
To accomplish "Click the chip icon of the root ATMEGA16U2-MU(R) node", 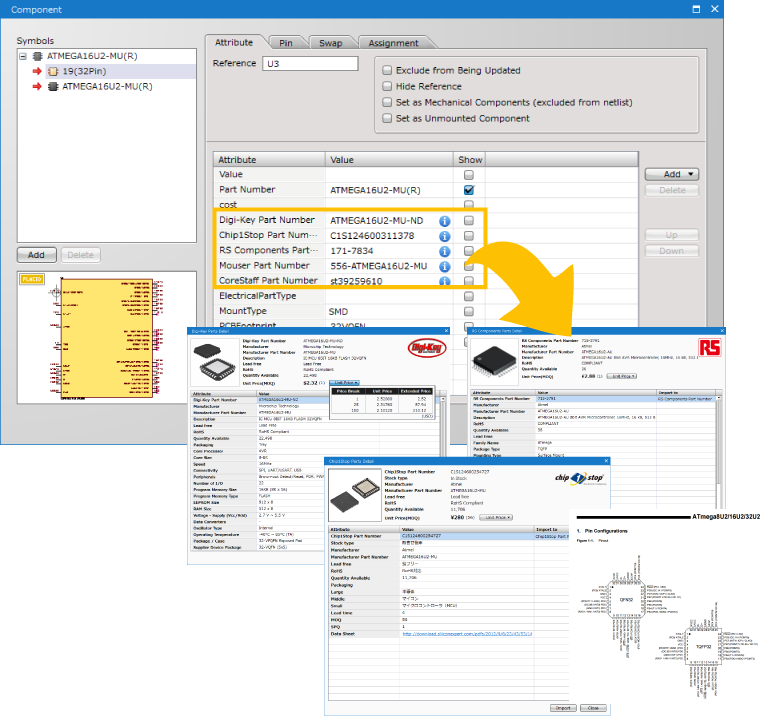I will [x=37, y=56].
